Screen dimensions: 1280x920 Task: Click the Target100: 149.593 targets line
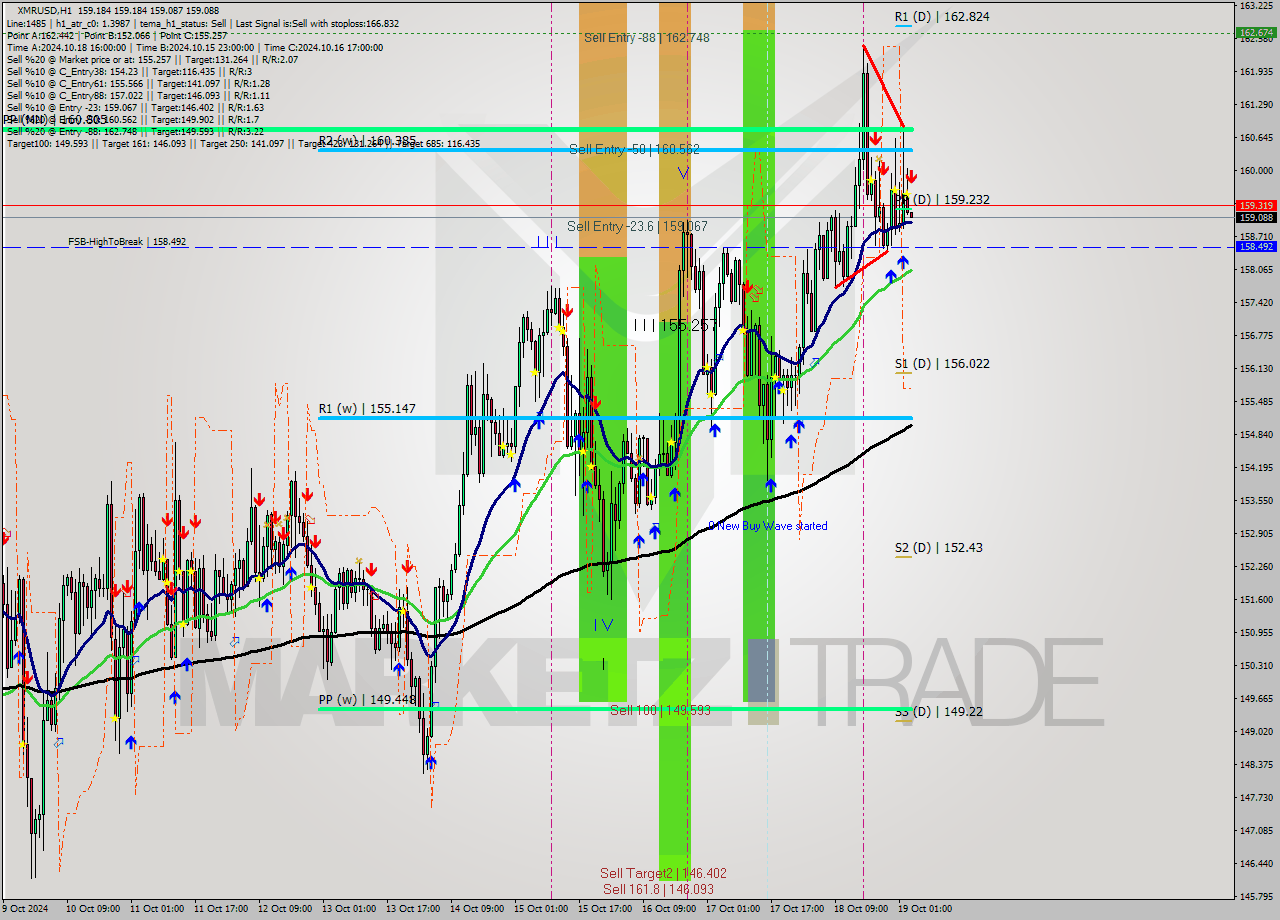243,143
